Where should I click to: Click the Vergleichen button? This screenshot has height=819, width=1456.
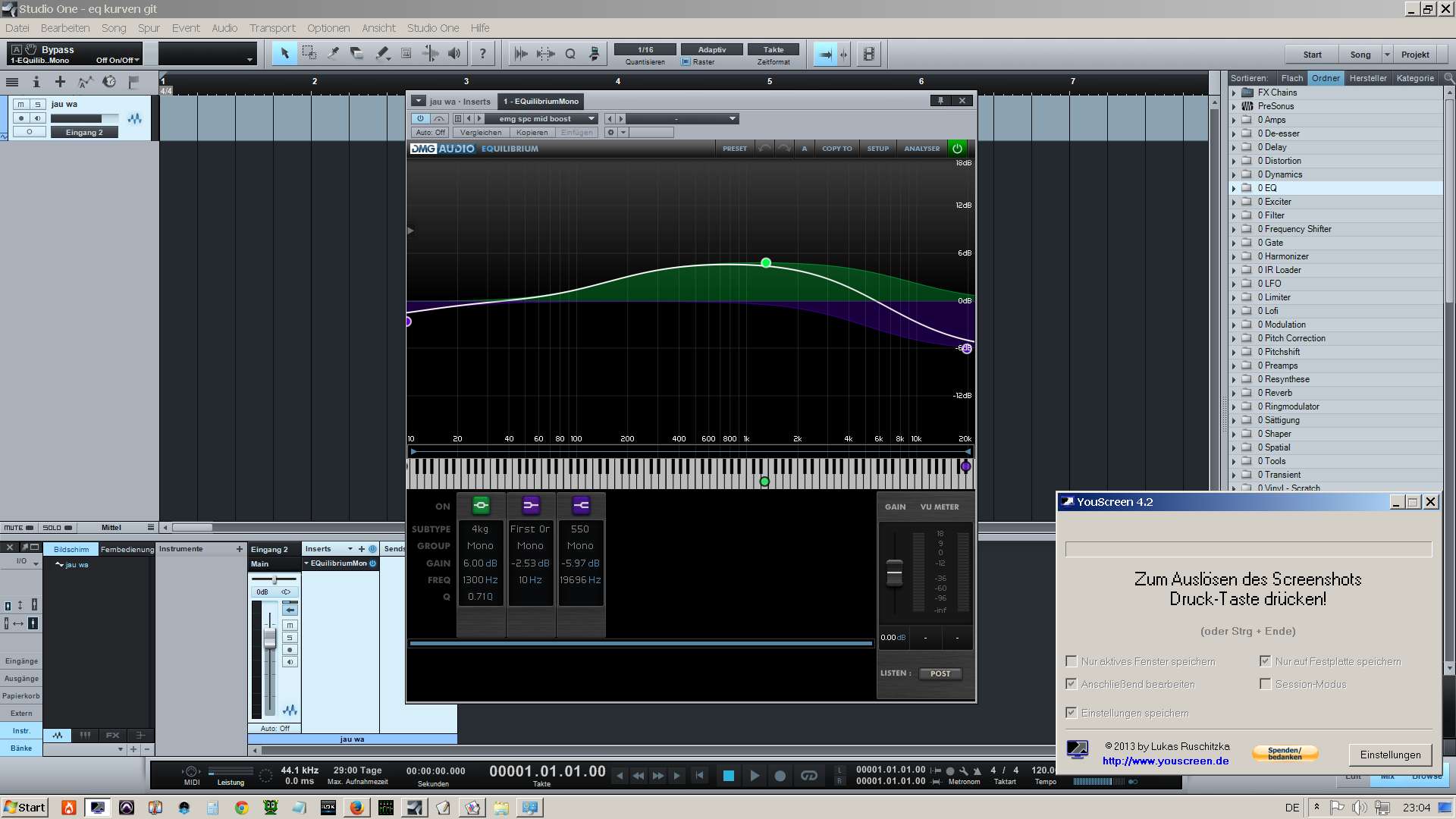481,132
